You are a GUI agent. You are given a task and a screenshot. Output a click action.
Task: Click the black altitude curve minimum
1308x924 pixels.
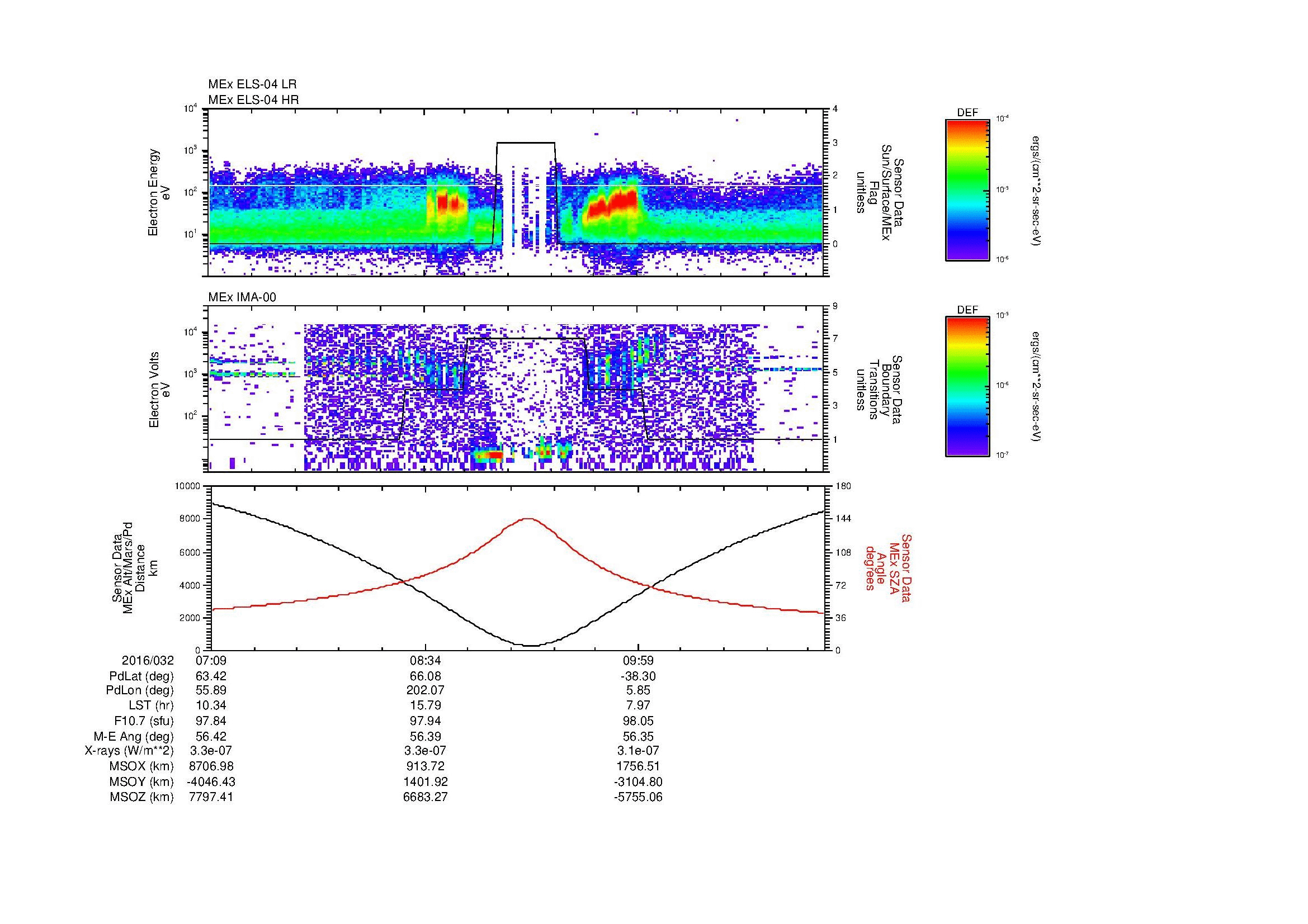530,646
